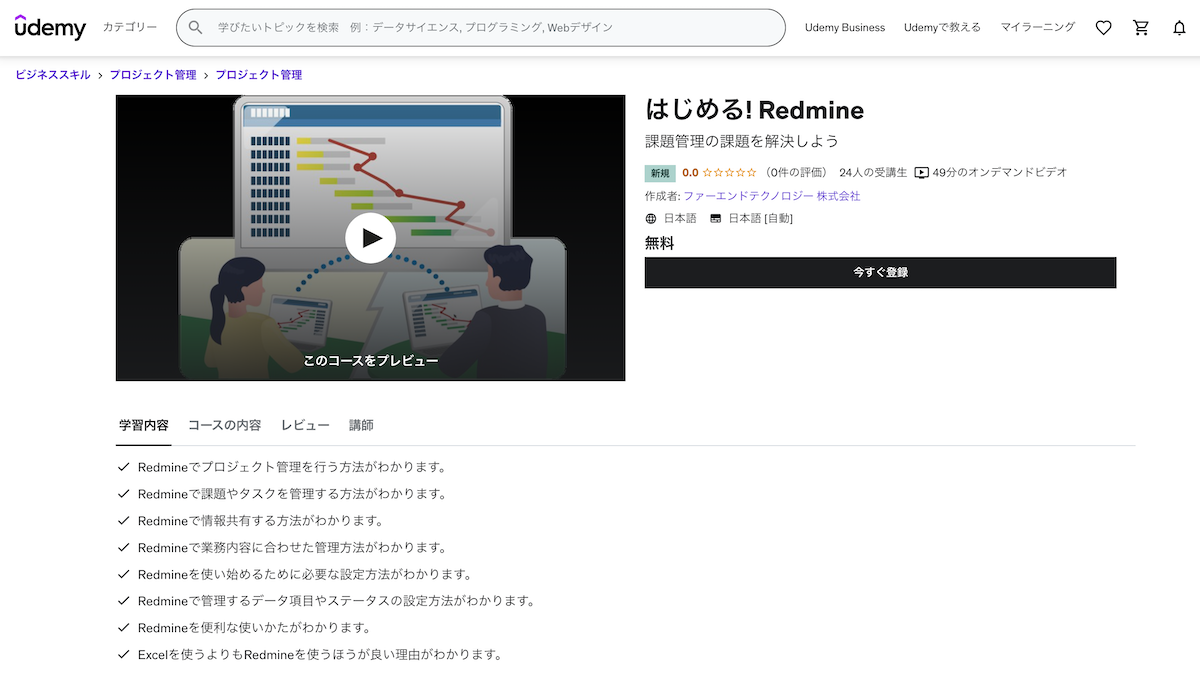Switch to the レビュー tab
The width and height of the screenshot is (1200, 686).
[x=305, y=424]
